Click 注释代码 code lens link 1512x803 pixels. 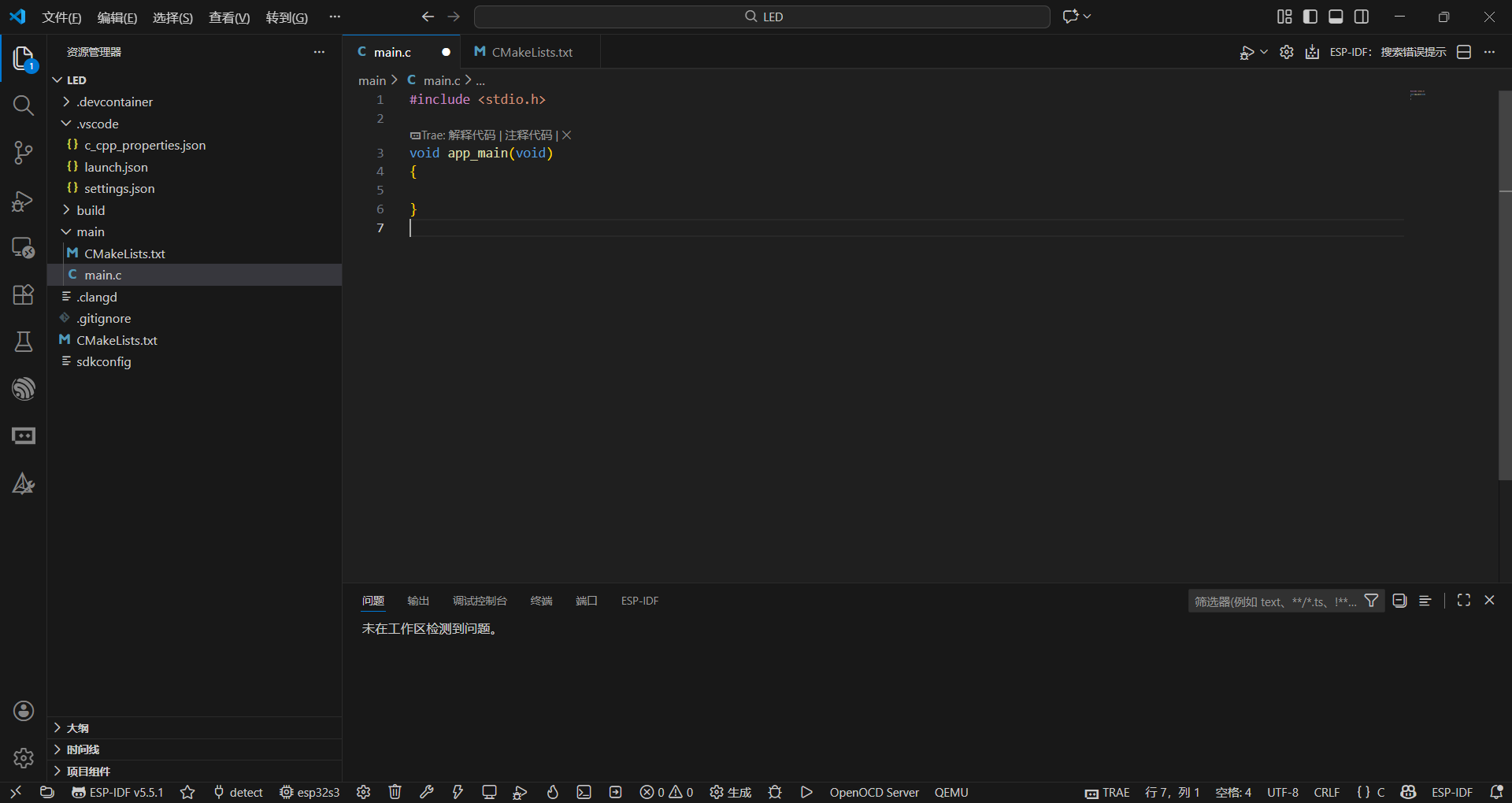coord(528,135)
